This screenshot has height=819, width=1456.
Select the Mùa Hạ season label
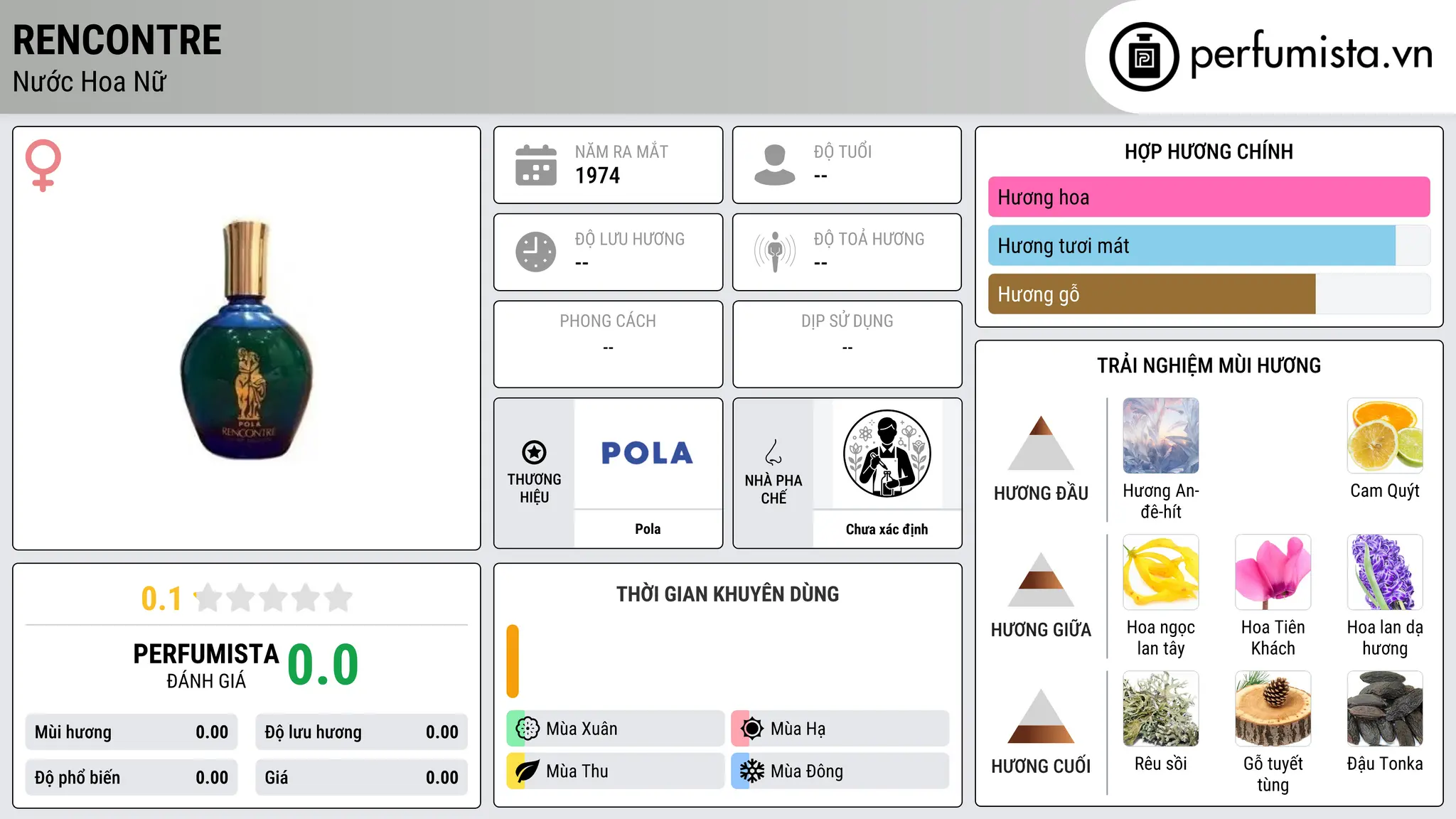click(x=798, y=729)
